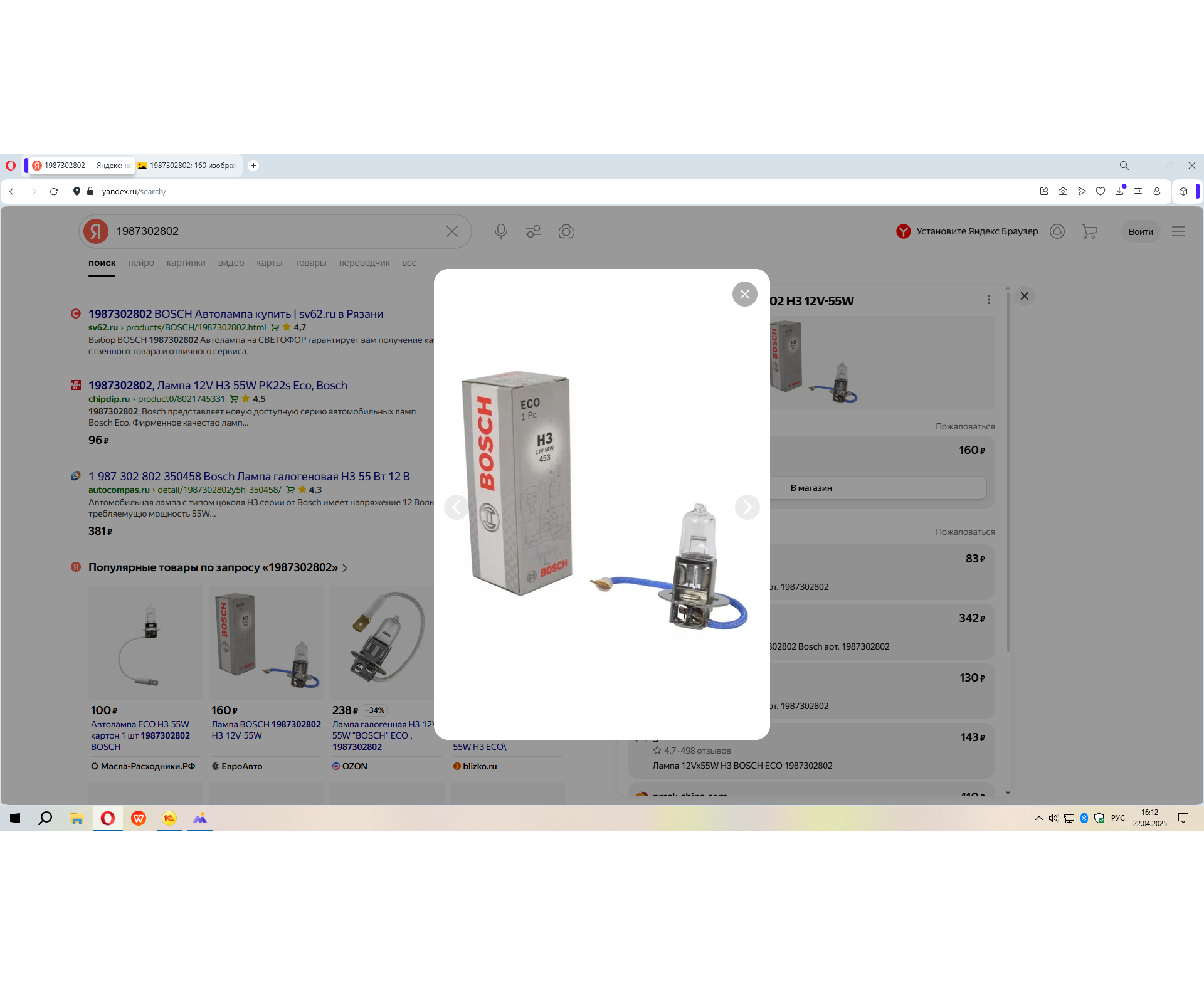Click the browser back arrow
The height and width of the screenshot is (985, 1204).
pos(12,191)
